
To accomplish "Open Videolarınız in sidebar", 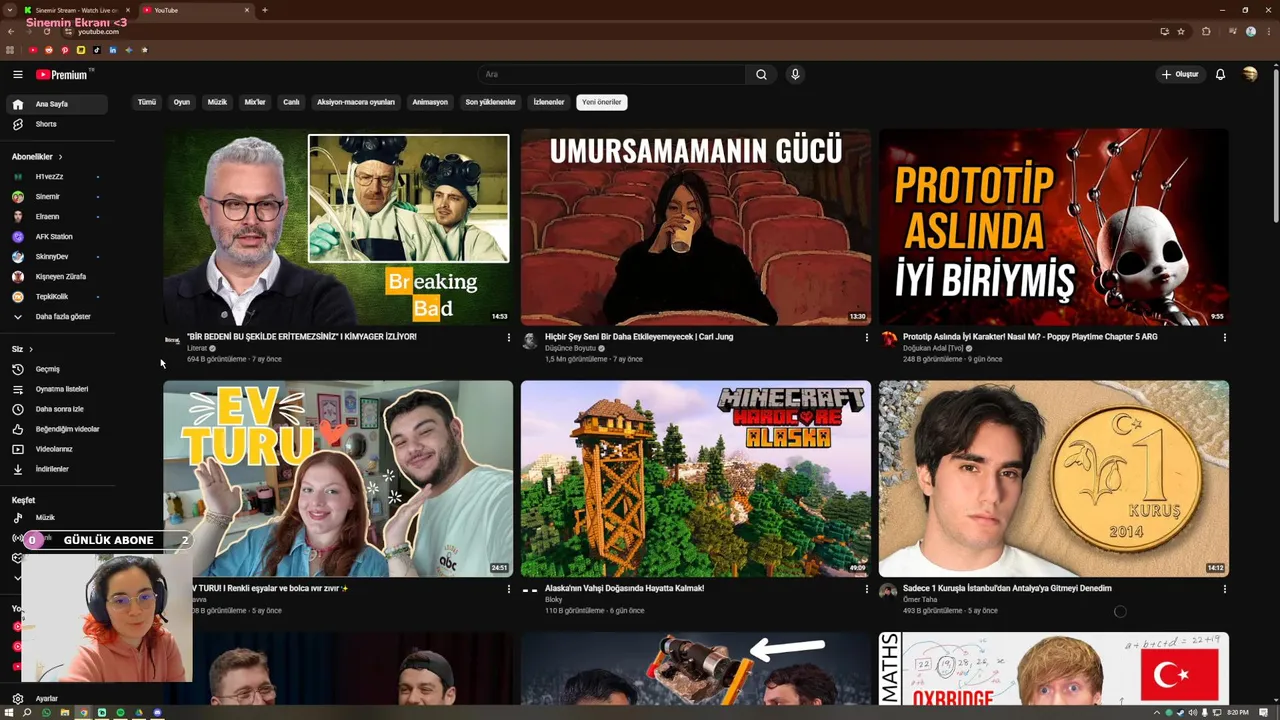I will 56,449.
